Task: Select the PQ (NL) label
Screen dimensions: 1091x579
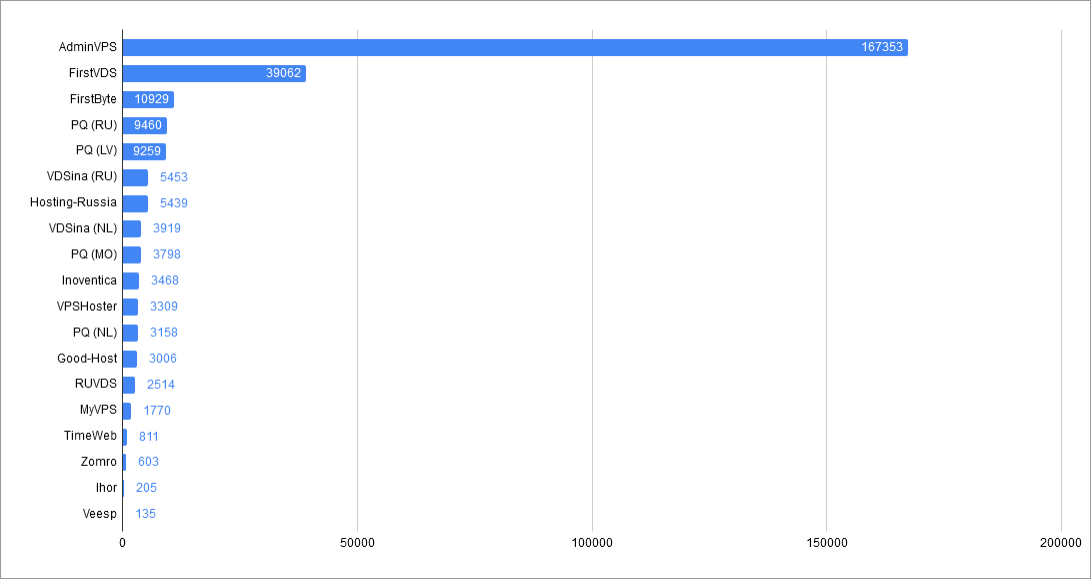Action: (x=95, y=333)
